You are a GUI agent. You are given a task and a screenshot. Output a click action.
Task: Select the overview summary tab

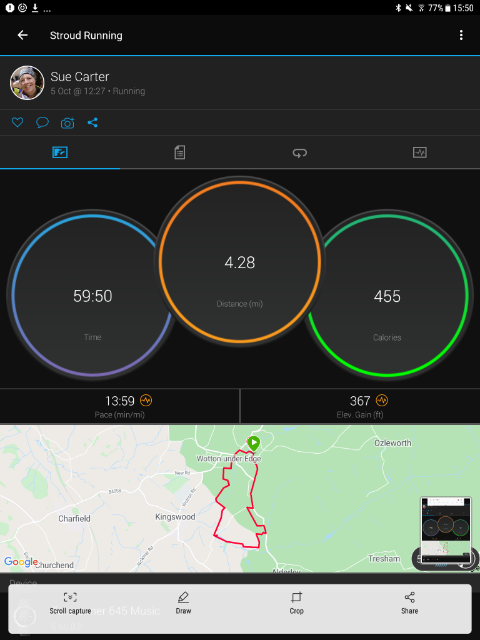click(x=60, y=152)
